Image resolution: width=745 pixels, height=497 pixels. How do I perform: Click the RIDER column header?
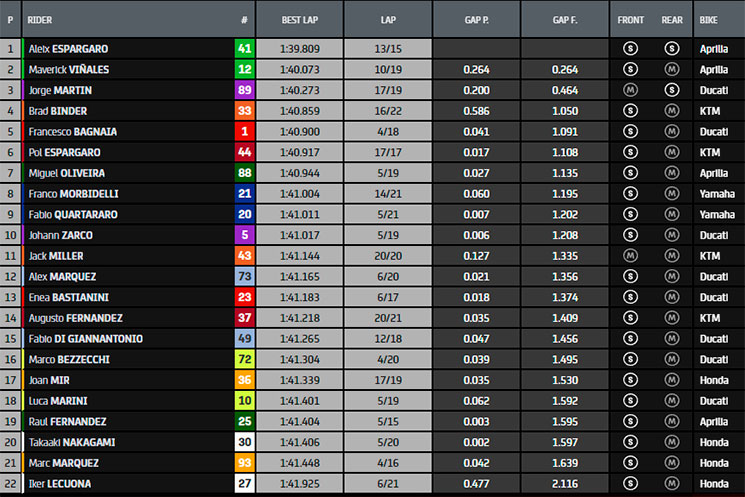click(40, 19)
